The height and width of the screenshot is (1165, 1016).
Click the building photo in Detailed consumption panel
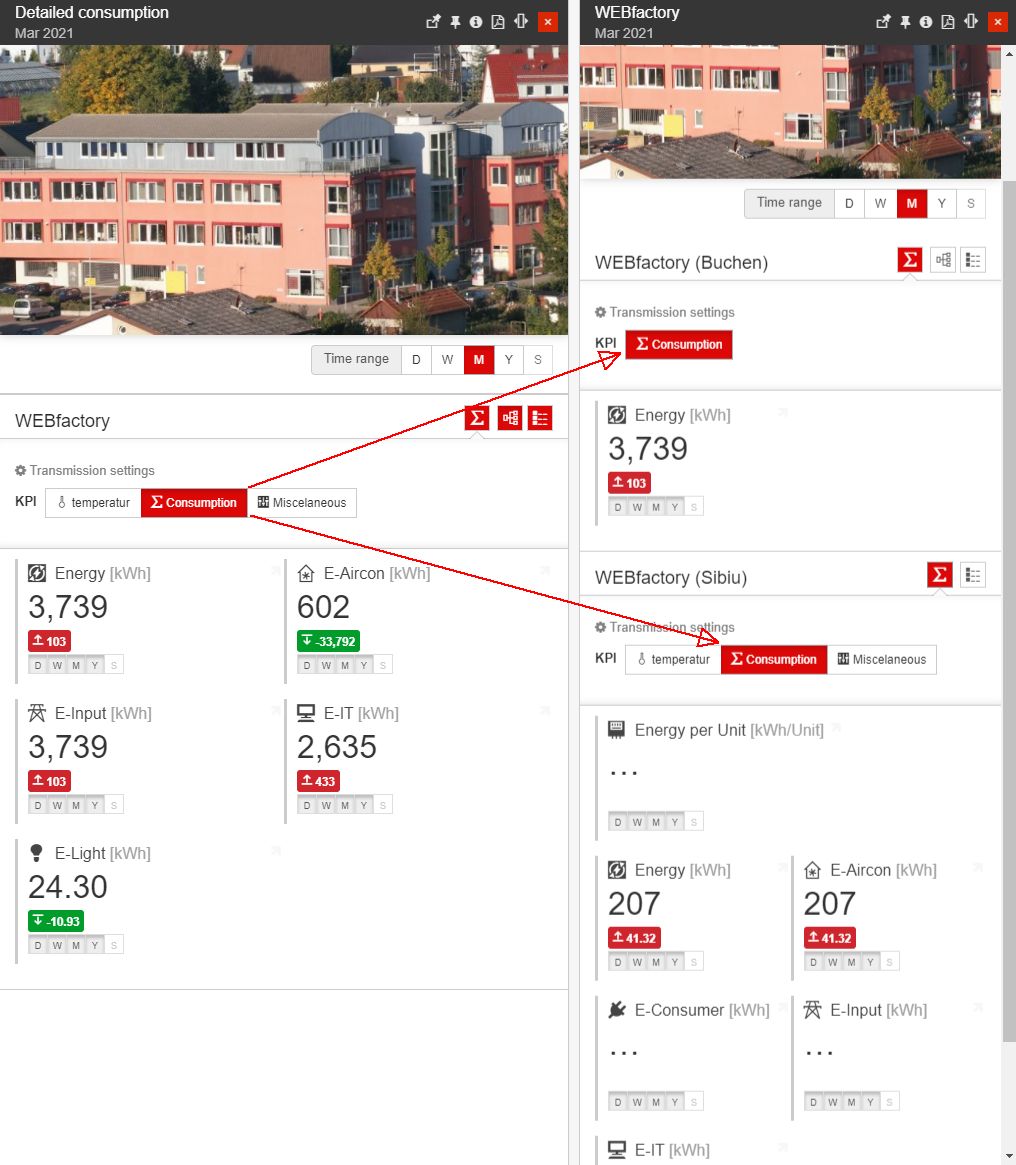284,190
